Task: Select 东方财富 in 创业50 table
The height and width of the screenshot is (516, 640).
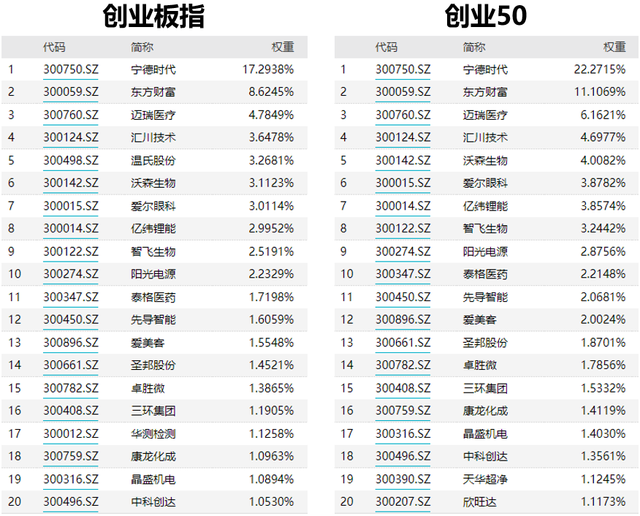Action: pyautogui.click(x=485, y=92)
